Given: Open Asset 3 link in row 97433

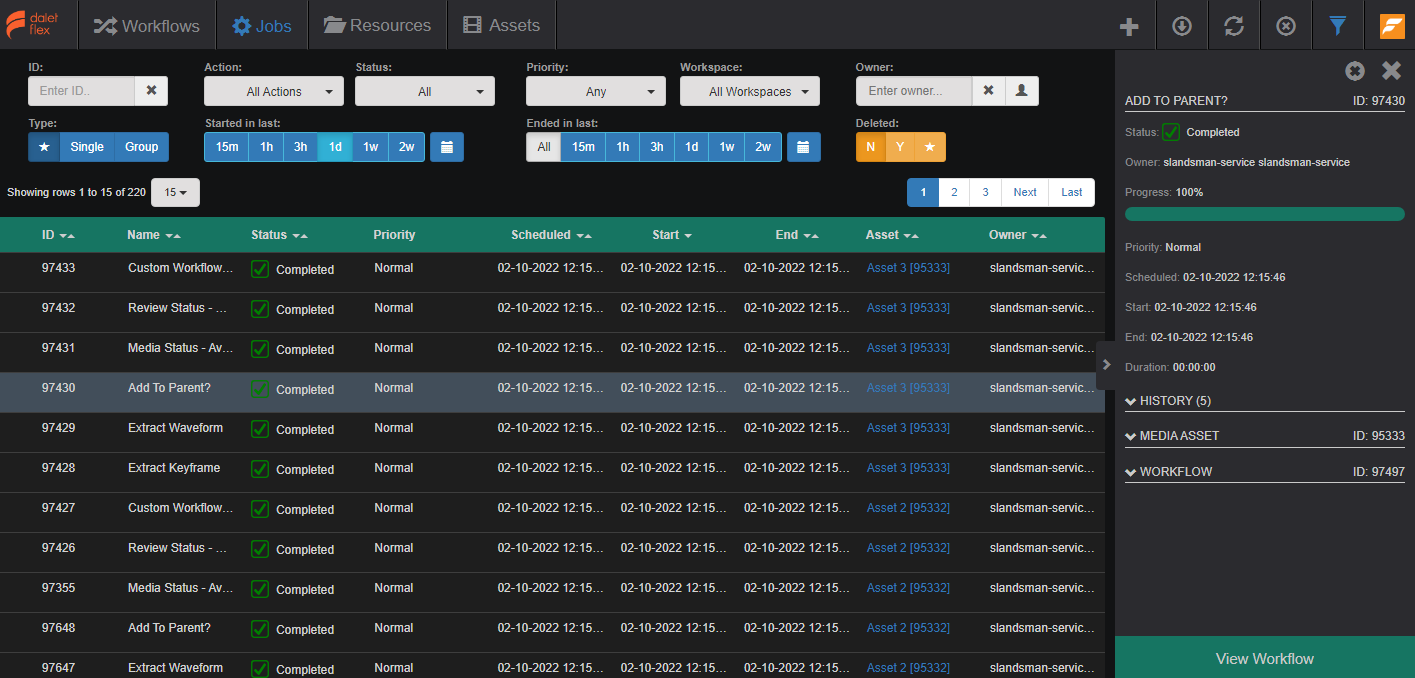Looking at the screenshot, I should 908,268.
